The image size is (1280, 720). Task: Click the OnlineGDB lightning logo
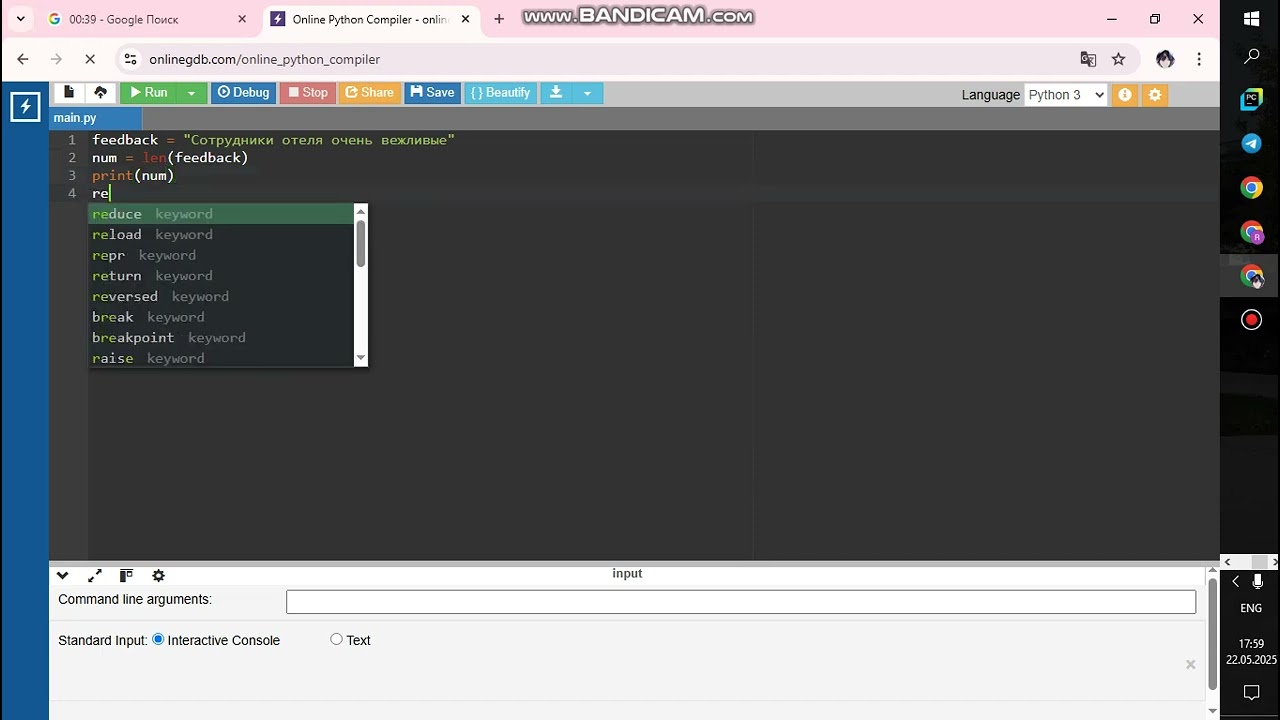(x=25, y=107)
